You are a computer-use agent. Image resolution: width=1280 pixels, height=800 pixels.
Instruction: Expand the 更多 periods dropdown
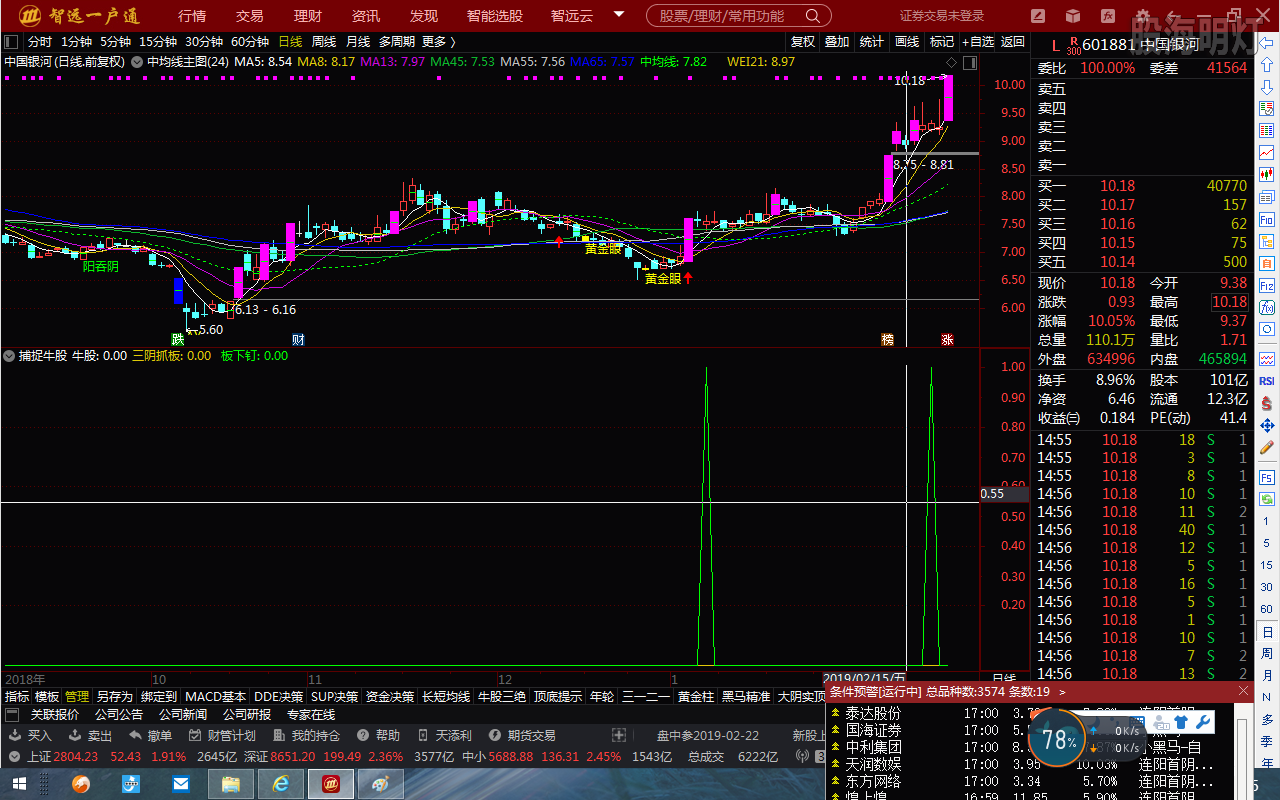pyautogui.click(x=439, y=41)
